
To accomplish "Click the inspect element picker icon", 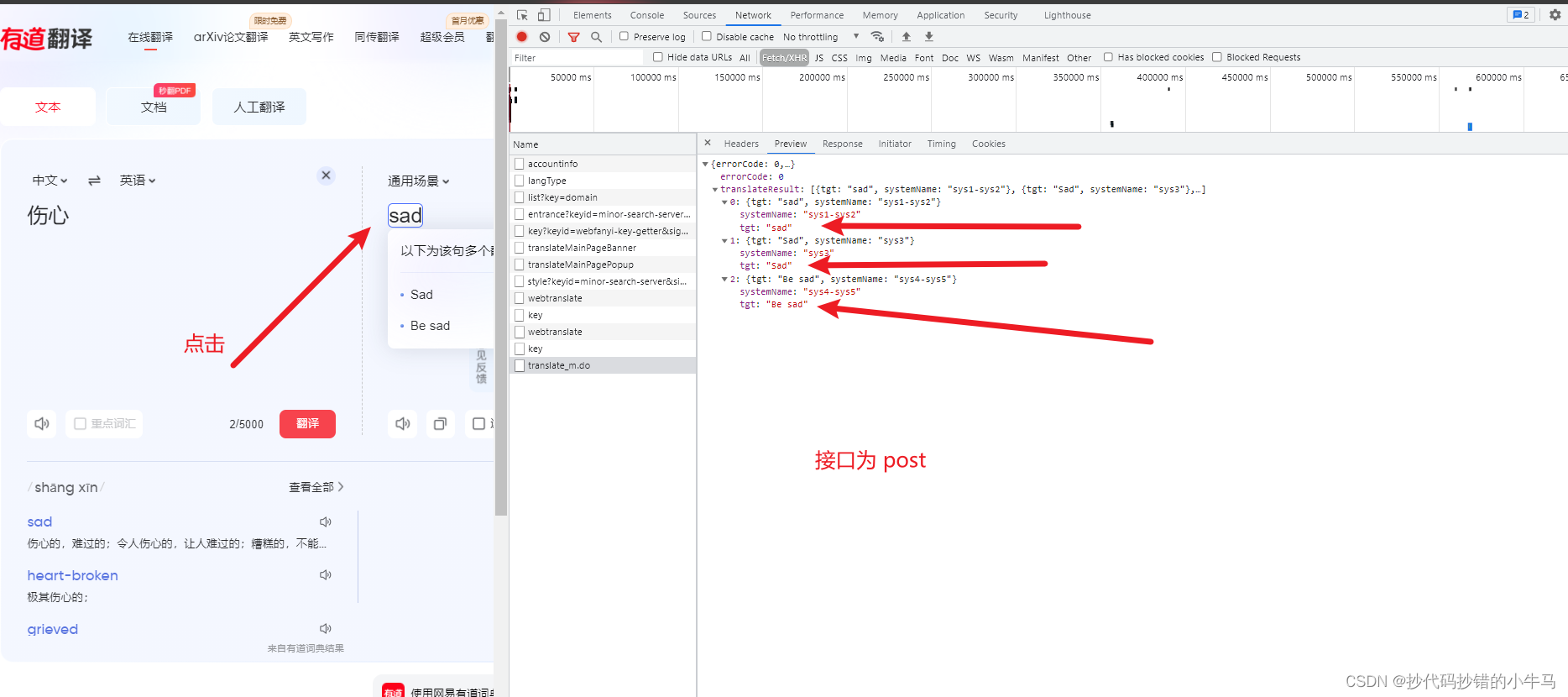I will 522,15.
